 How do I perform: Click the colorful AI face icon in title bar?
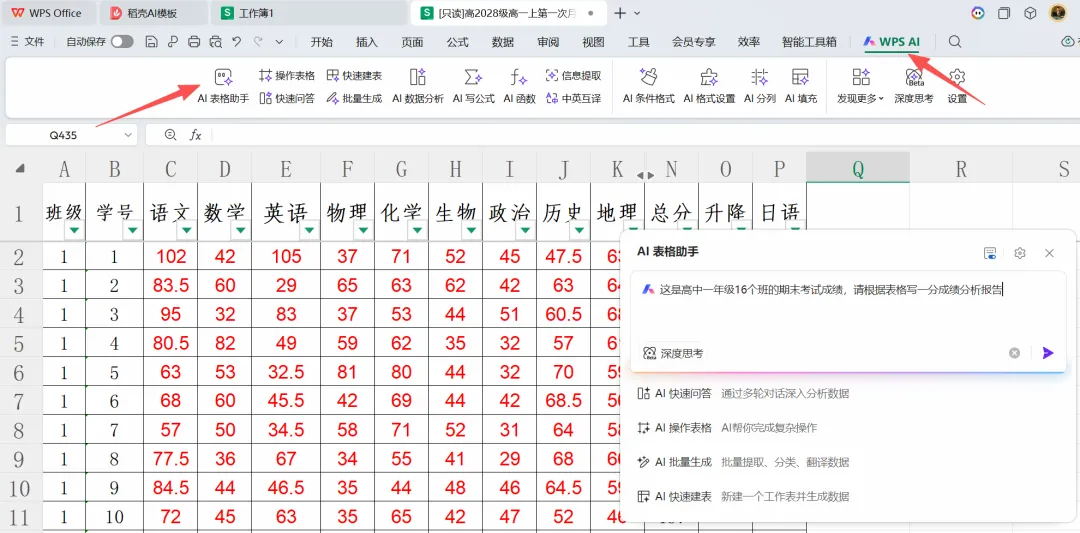pos(977,12)
